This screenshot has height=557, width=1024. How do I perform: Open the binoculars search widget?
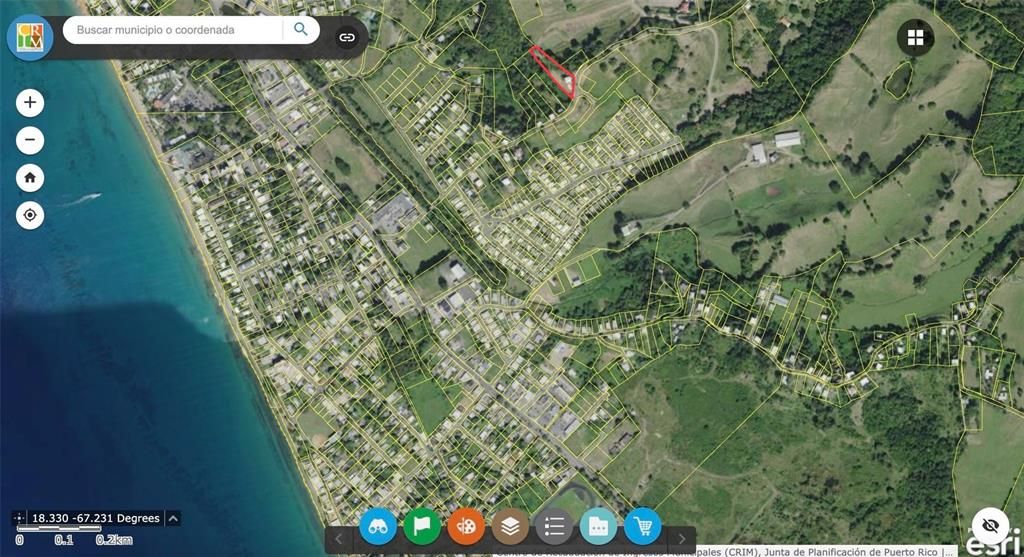[378, 525]
